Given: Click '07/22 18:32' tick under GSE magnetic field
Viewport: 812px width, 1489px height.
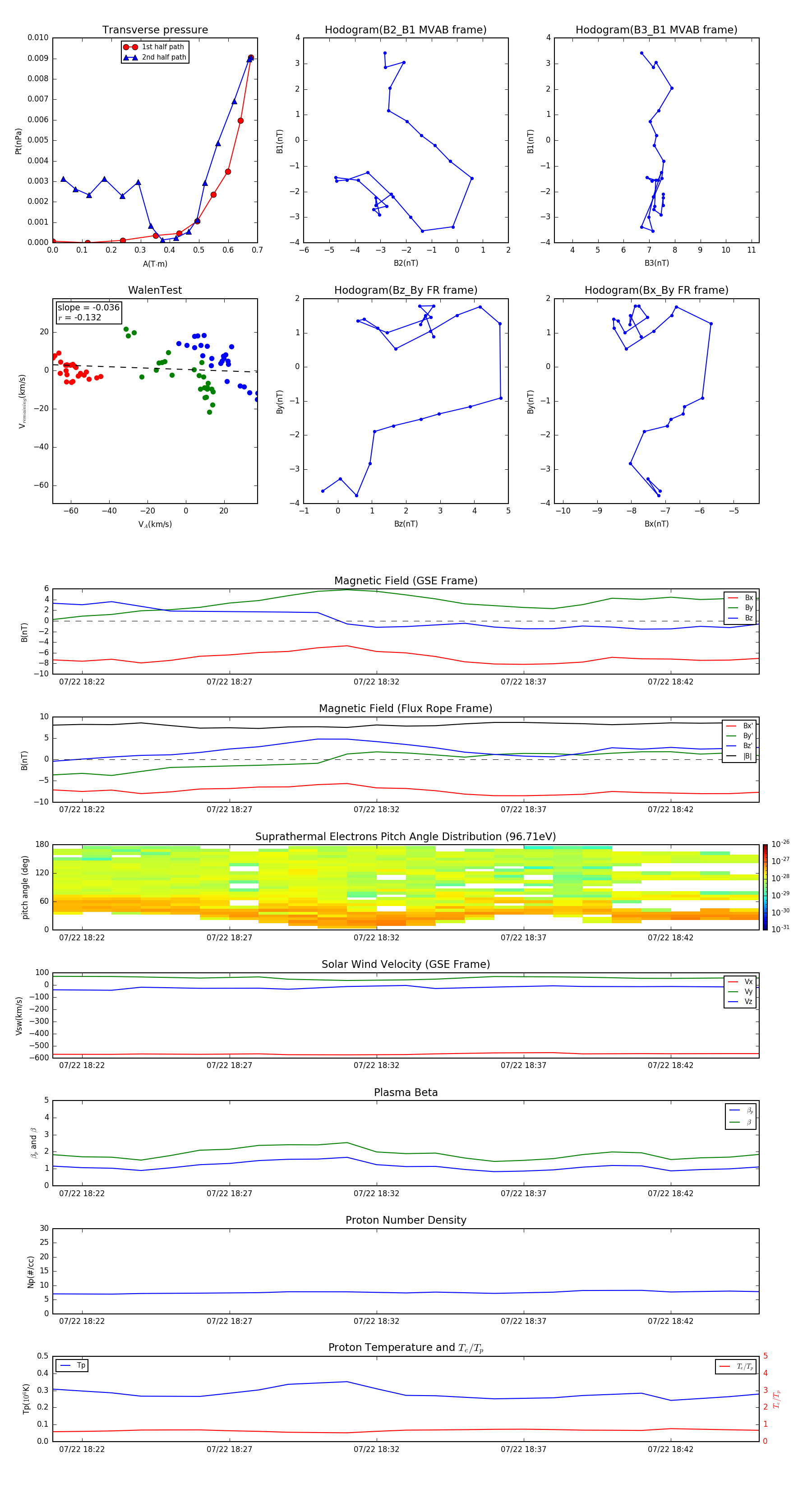Looking at the screenshot, I should click(376, 682).
